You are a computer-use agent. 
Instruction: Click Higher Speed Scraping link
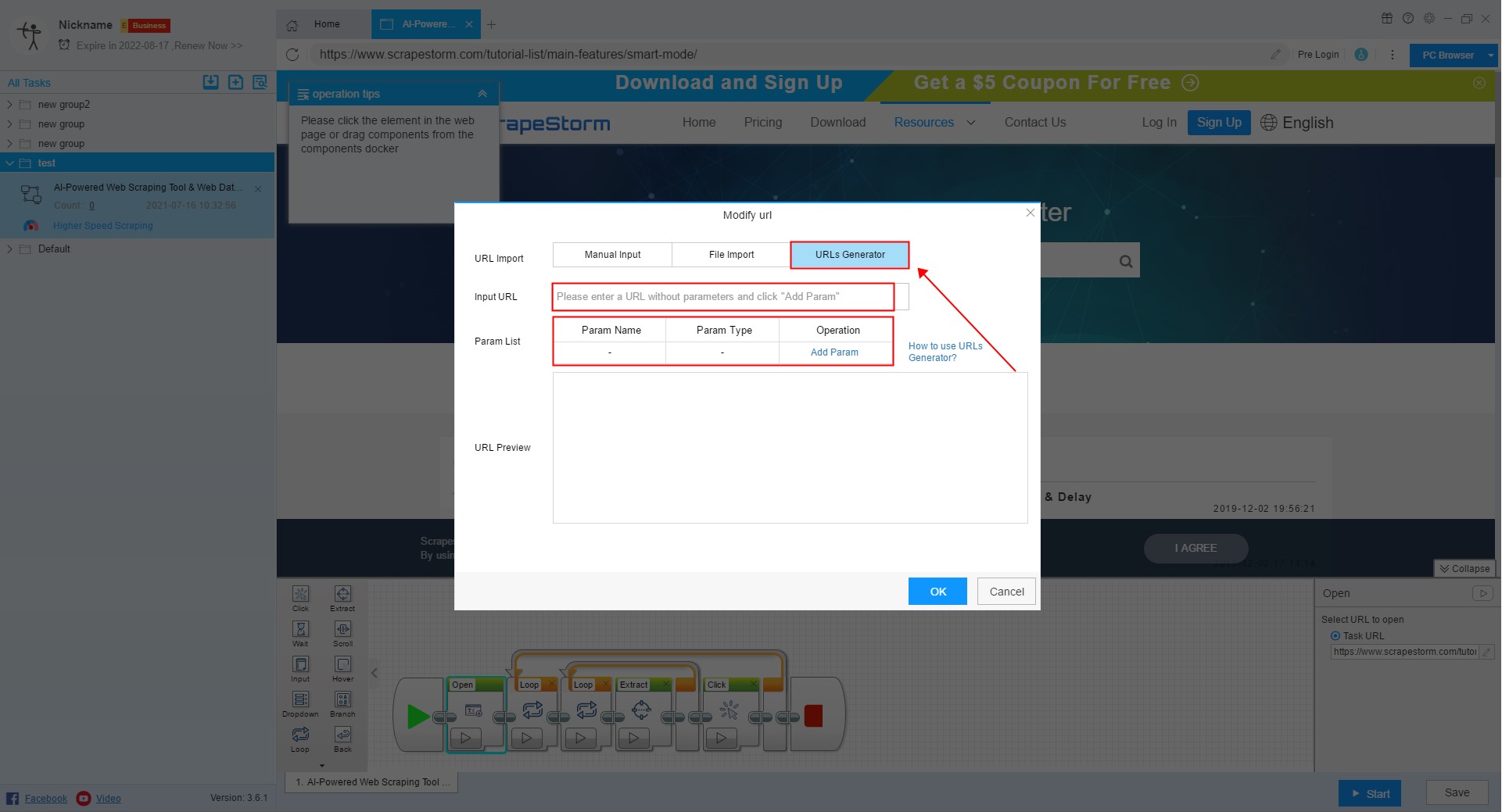click(103, 226)
